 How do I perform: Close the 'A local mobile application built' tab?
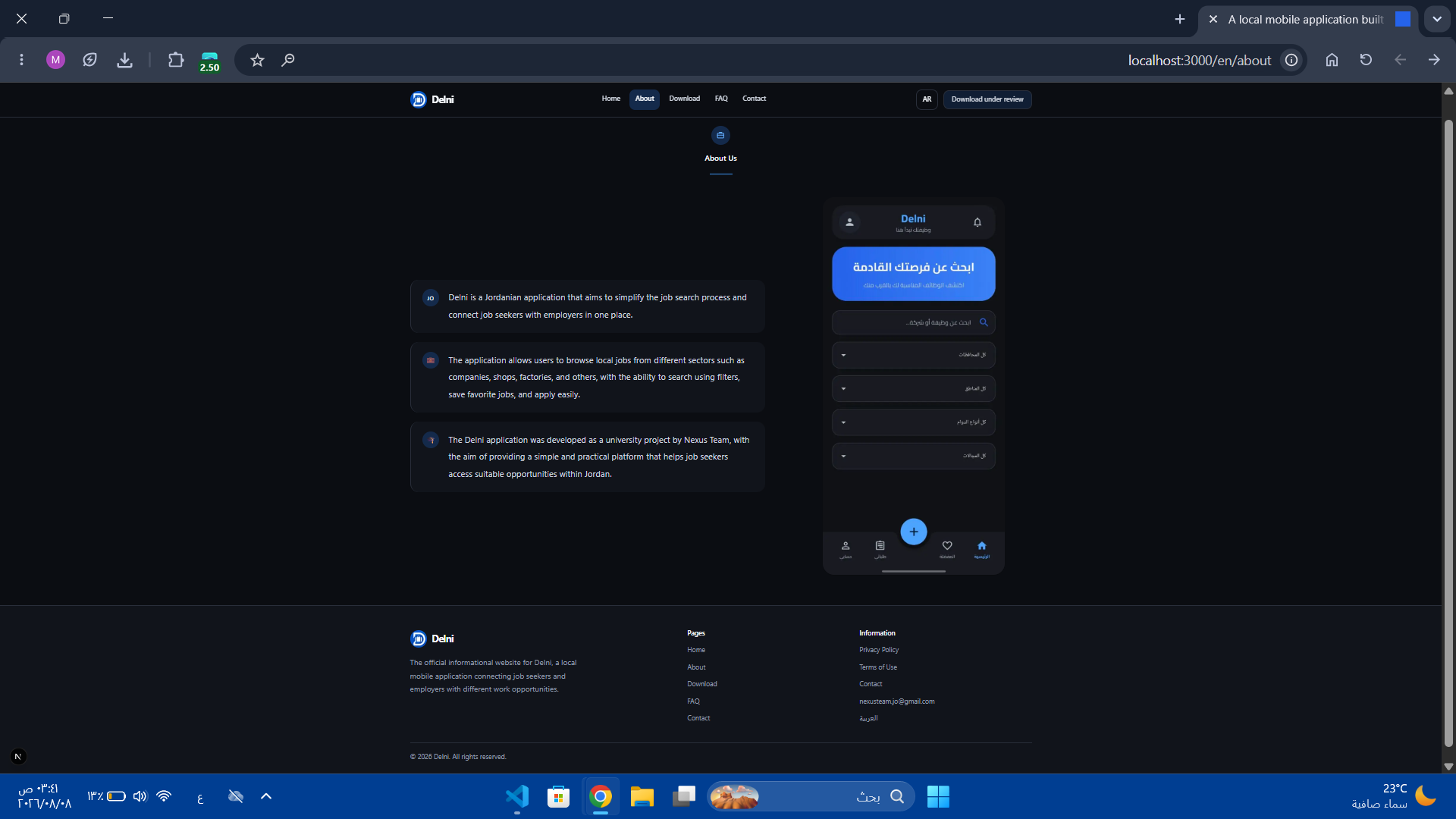[x=1213, y=19]
